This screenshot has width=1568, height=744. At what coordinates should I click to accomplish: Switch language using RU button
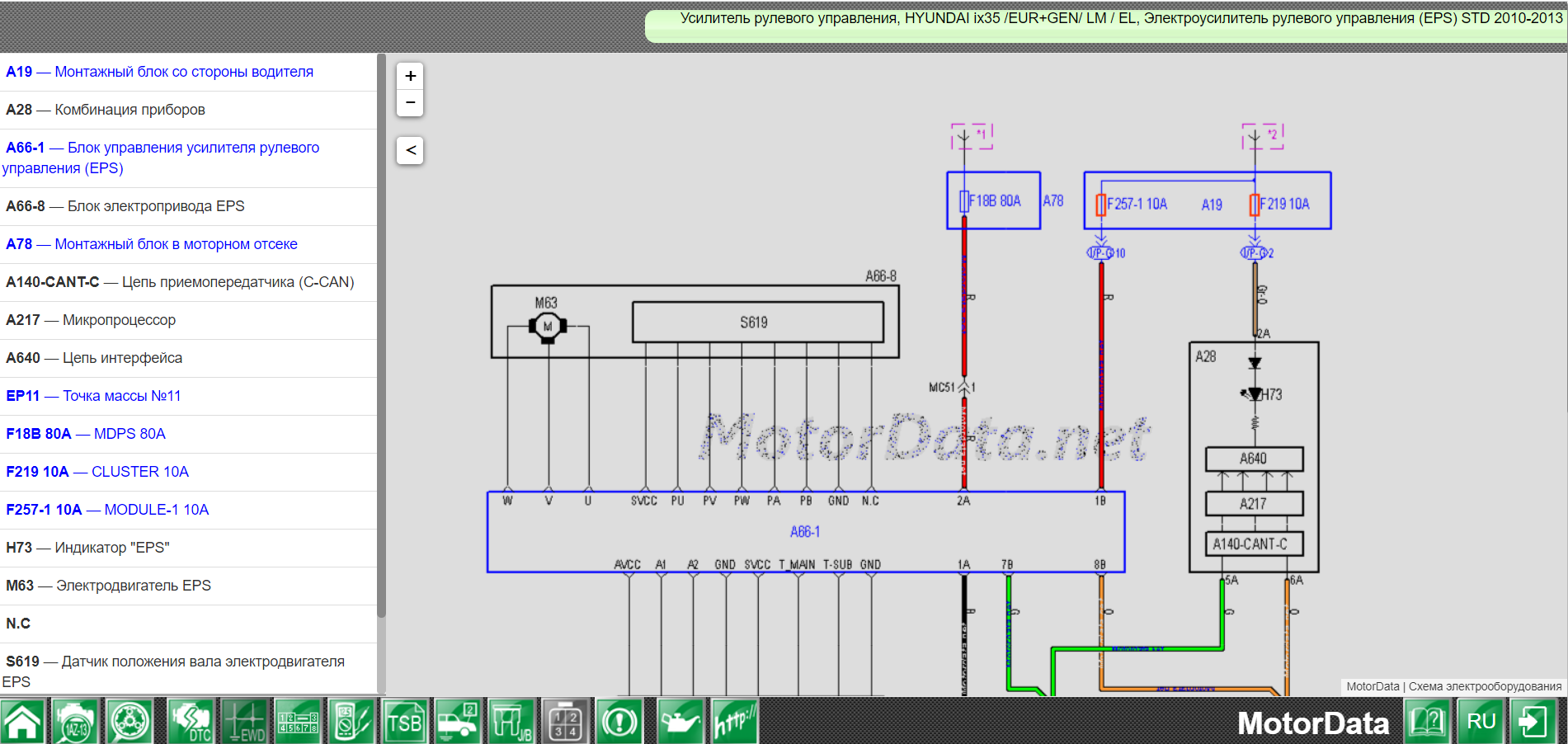pos(1481,722)
